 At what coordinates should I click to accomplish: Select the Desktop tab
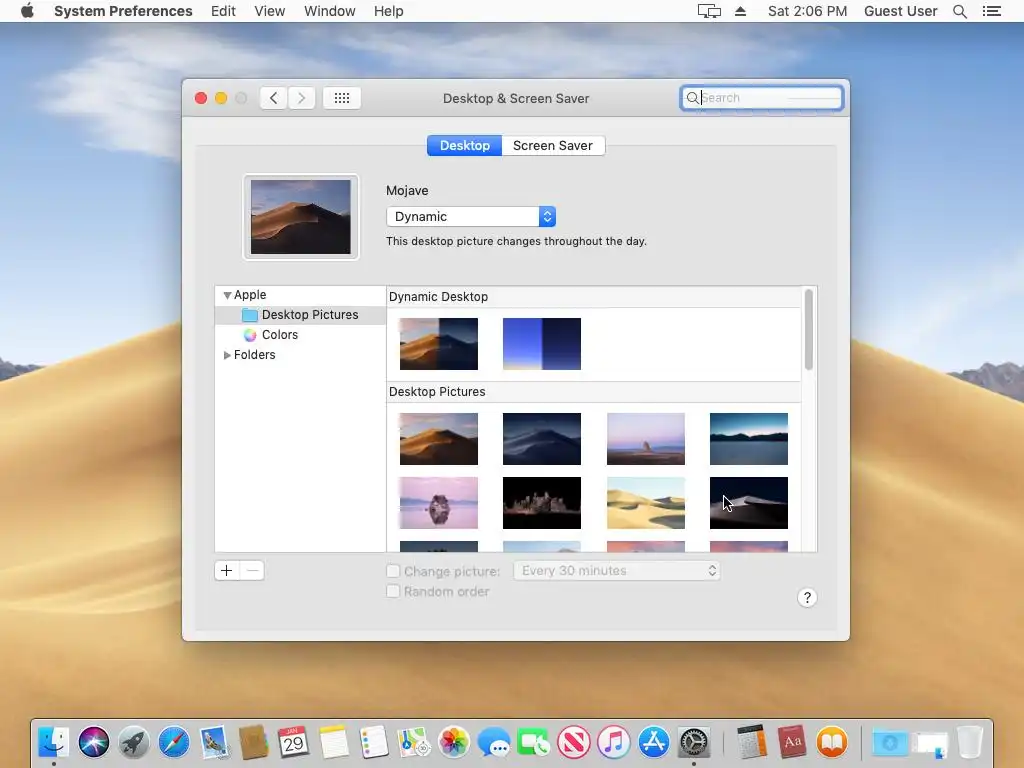(x=464, y=146)
